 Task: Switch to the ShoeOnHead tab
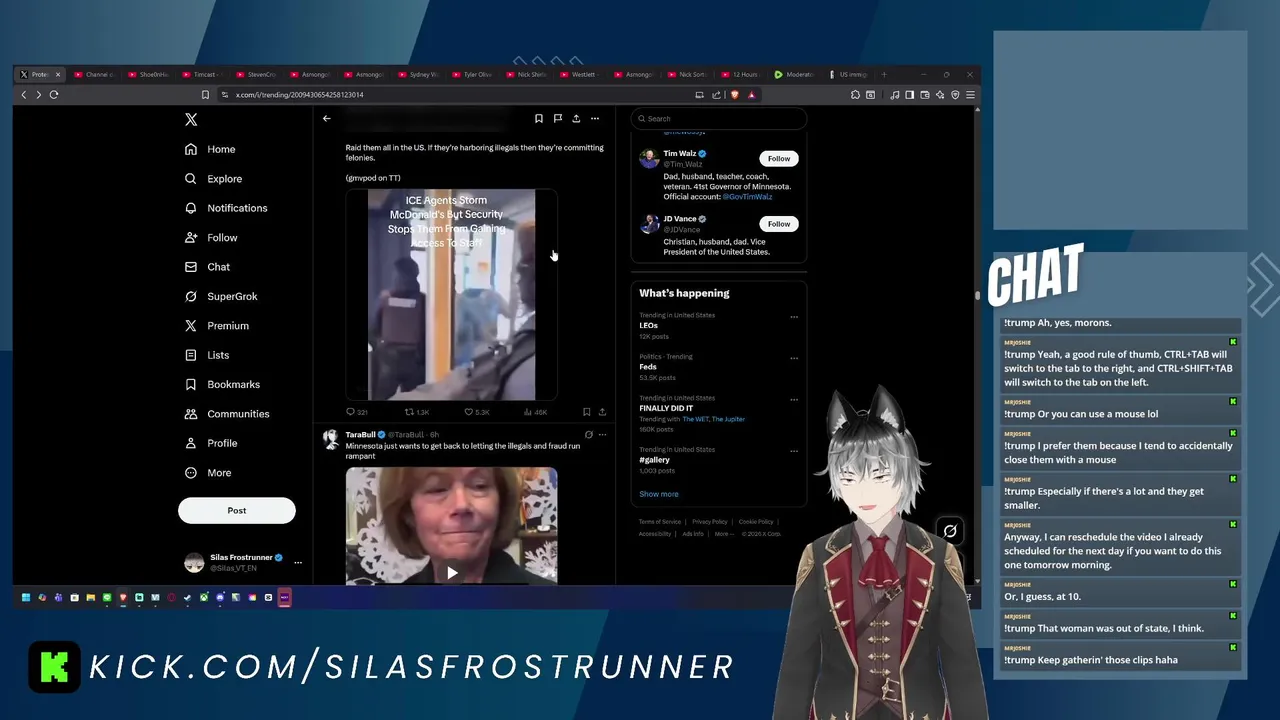coord(148,75)
